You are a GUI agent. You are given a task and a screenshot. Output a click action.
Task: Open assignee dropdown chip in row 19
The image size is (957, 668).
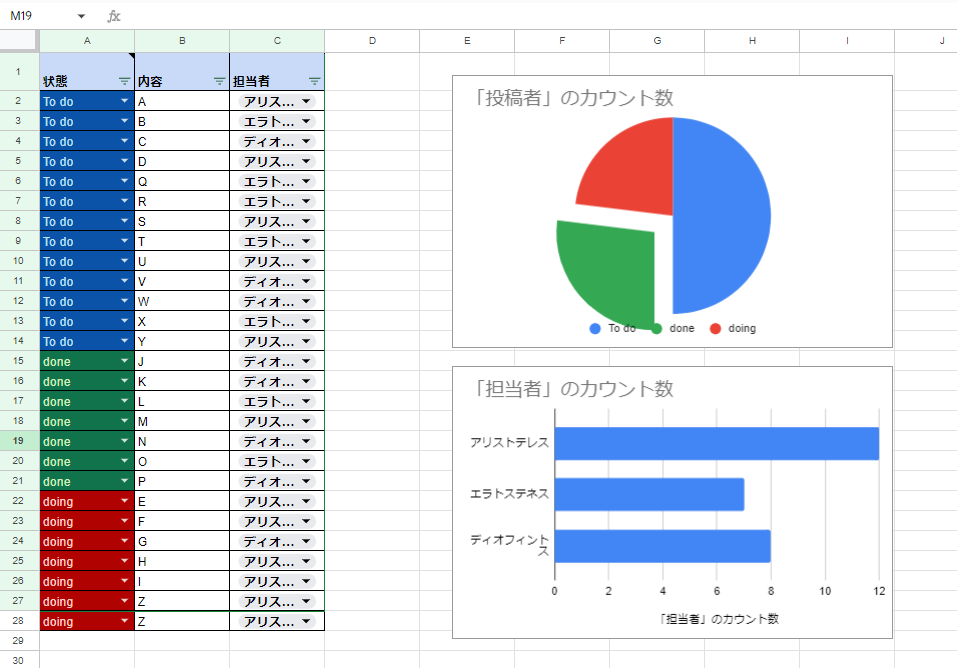click(x=277, y=441)
